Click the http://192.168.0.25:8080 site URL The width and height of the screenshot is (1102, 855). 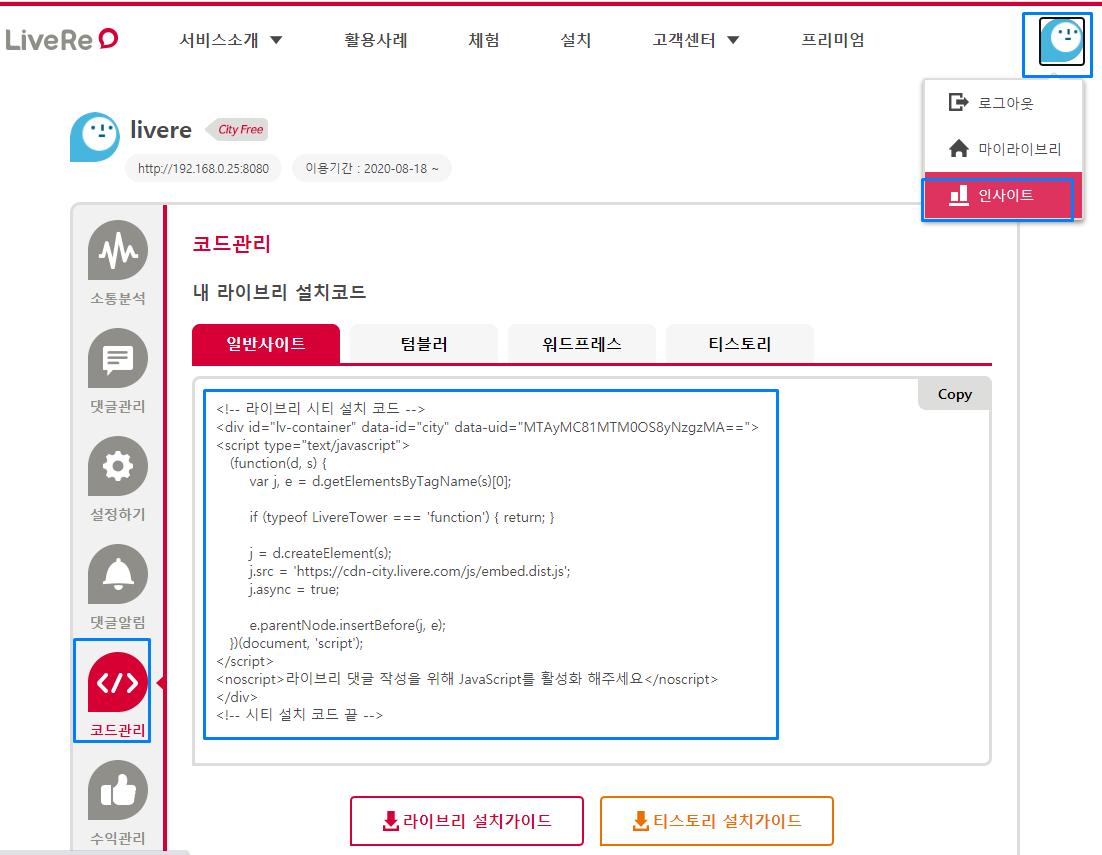tap(203, 169)
